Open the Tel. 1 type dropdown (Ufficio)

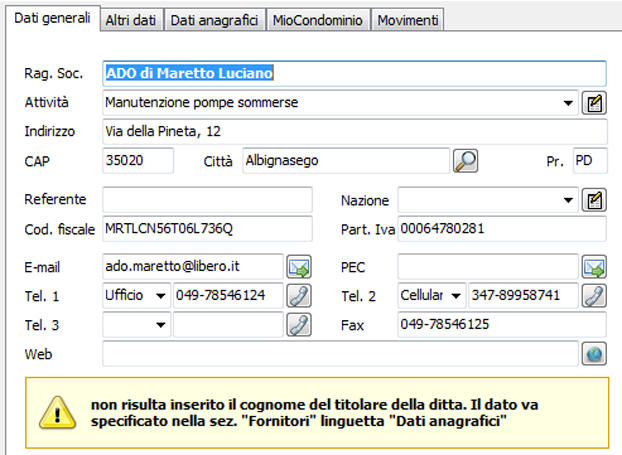pyautogui.click(x=161, y=296)
